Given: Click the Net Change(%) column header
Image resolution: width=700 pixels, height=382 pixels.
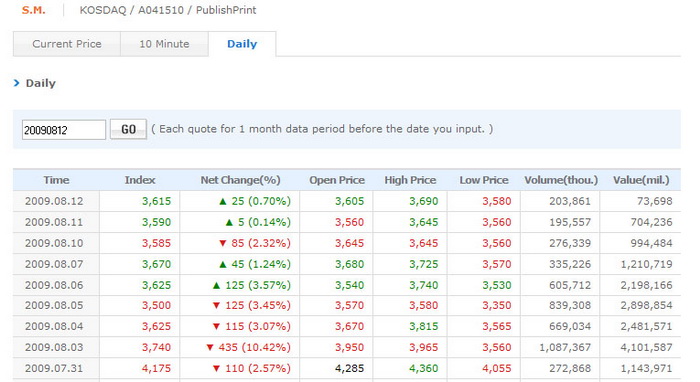Looking at the screenshot, I should [x=240, y=180].
